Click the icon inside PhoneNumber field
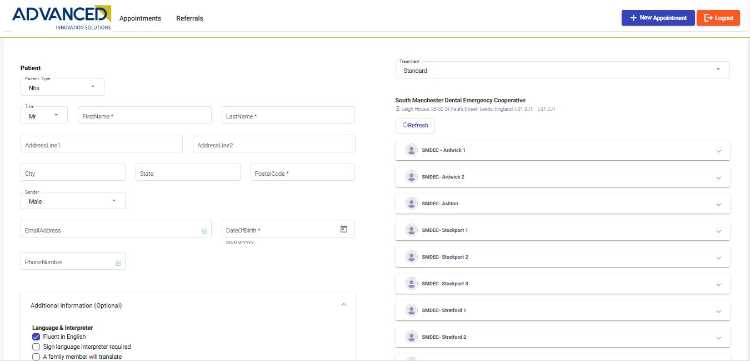 pos(118,263)
